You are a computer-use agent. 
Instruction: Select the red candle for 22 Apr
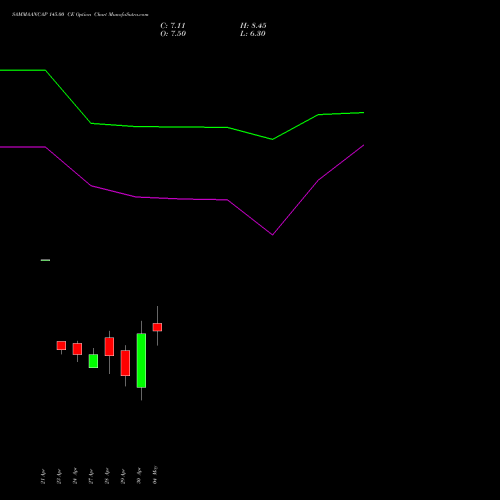(61, 345)
